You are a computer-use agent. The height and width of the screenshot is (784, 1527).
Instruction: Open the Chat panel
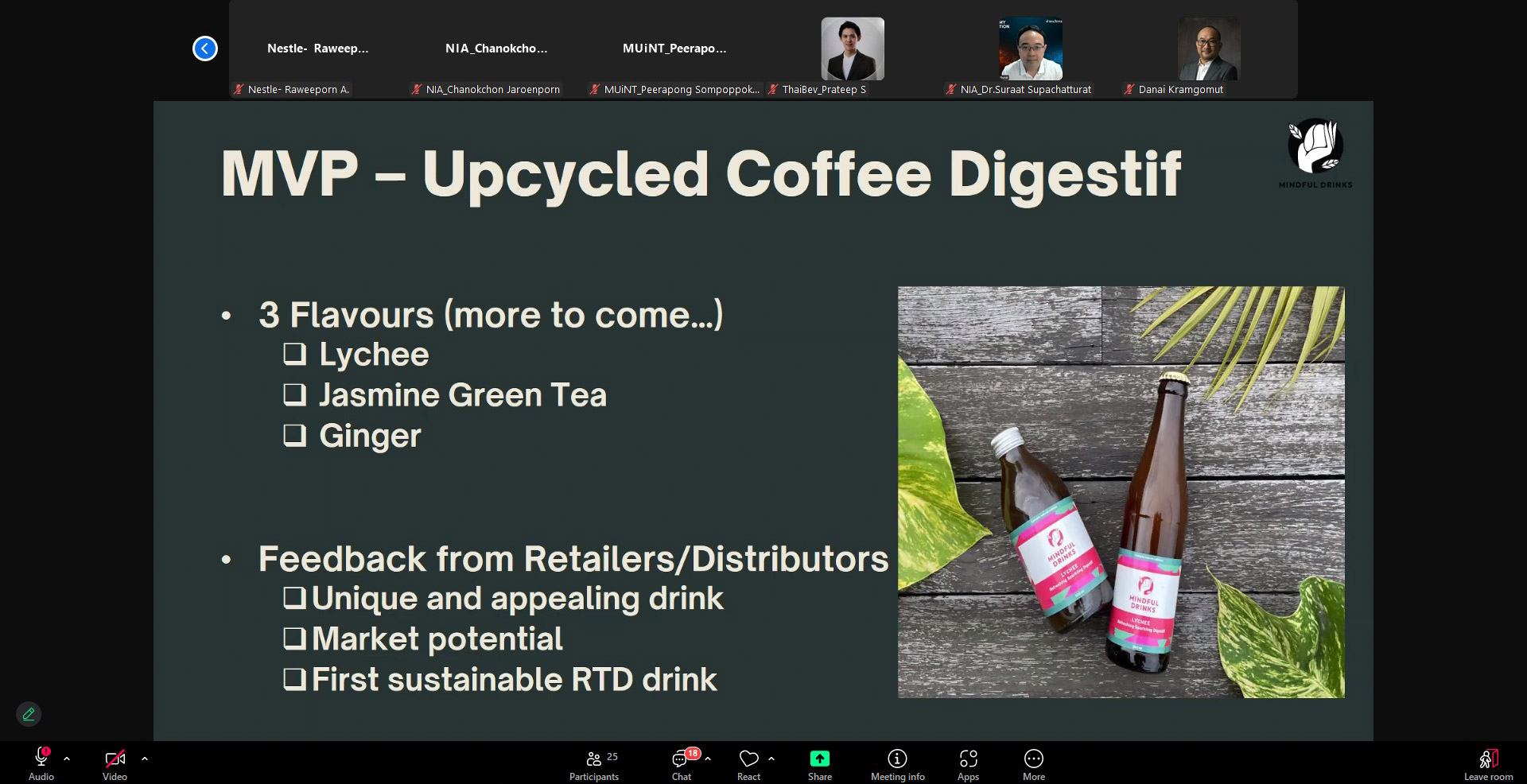[x=682, y=763]
